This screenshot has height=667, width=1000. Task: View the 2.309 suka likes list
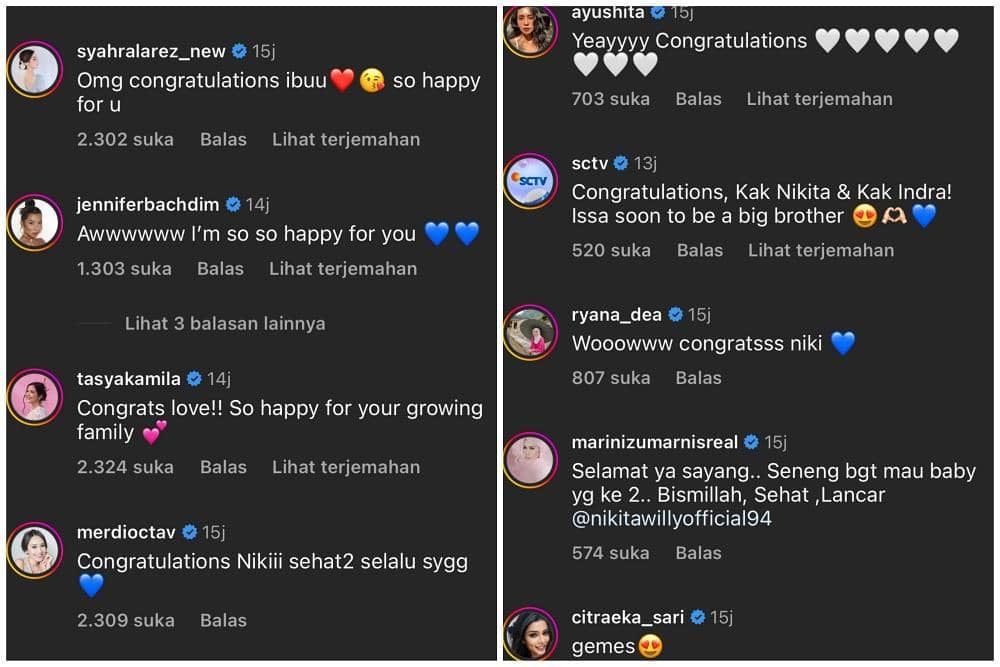(x=125, y=621)
